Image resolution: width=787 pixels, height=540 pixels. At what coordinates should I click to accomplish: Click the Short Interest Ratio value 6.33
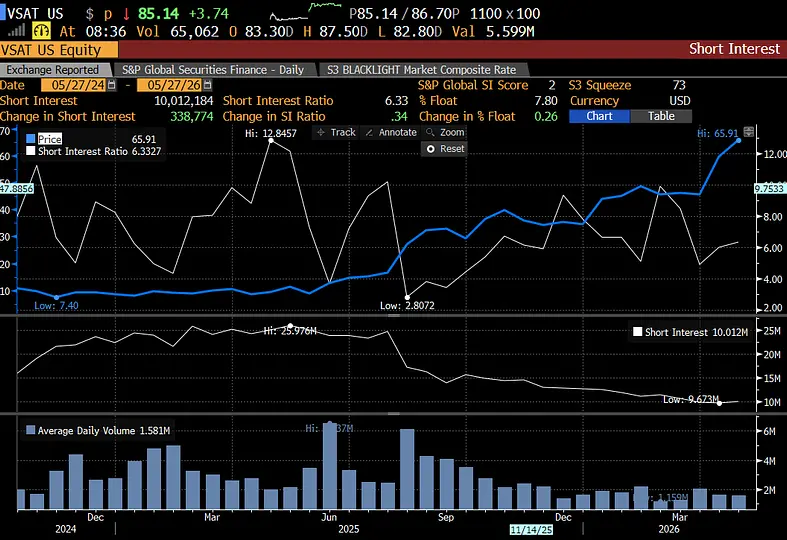click(x=397, y=101)
